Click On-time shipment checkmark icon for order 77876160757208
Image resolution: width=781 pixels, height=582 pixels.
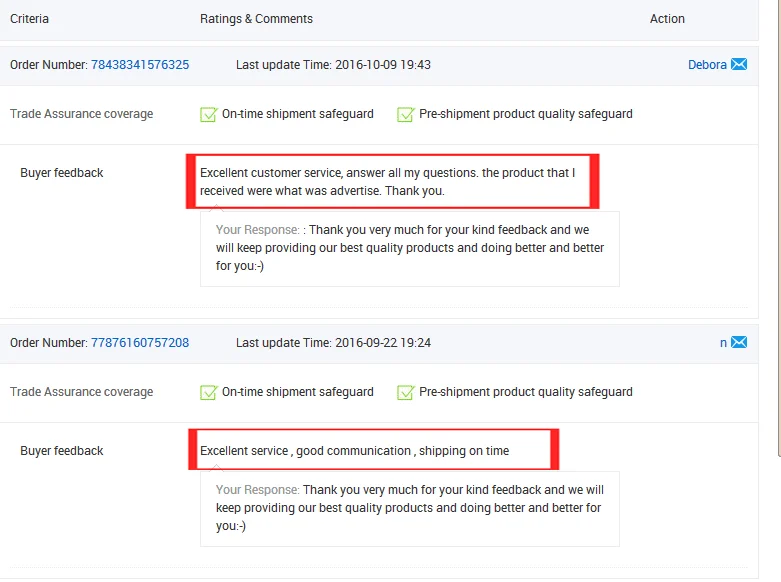point(209,392)
